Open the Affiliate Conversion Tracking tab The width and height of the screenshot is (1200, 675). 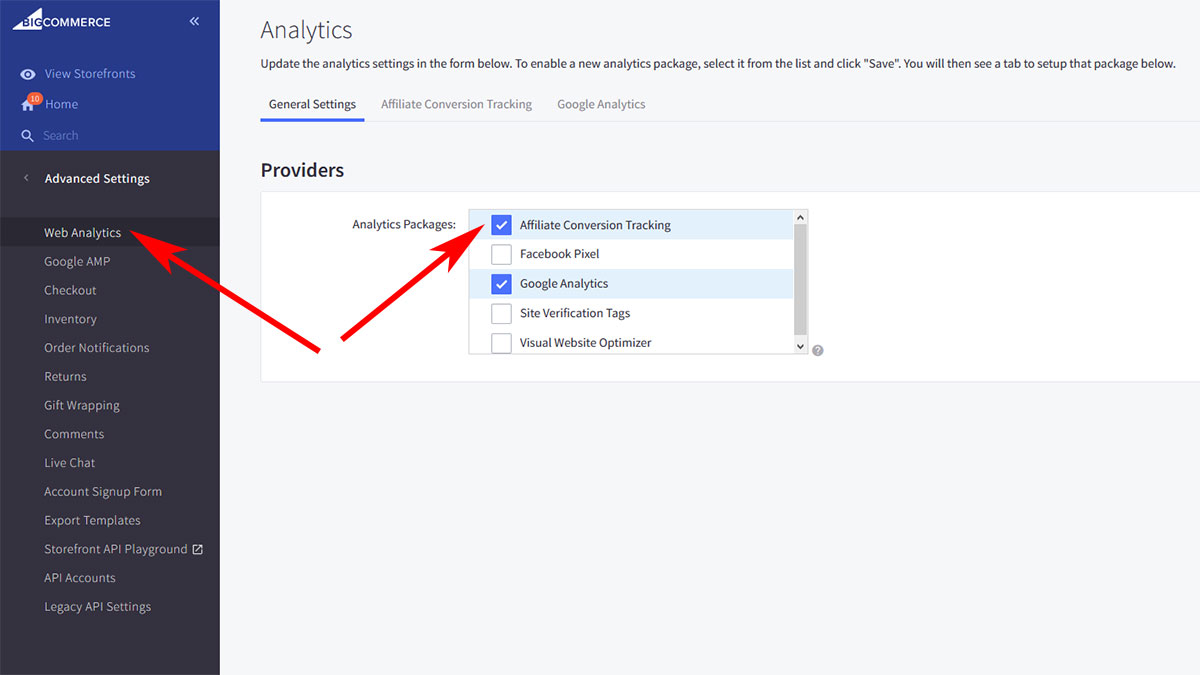pyautogui.click(x=456, y=104)
